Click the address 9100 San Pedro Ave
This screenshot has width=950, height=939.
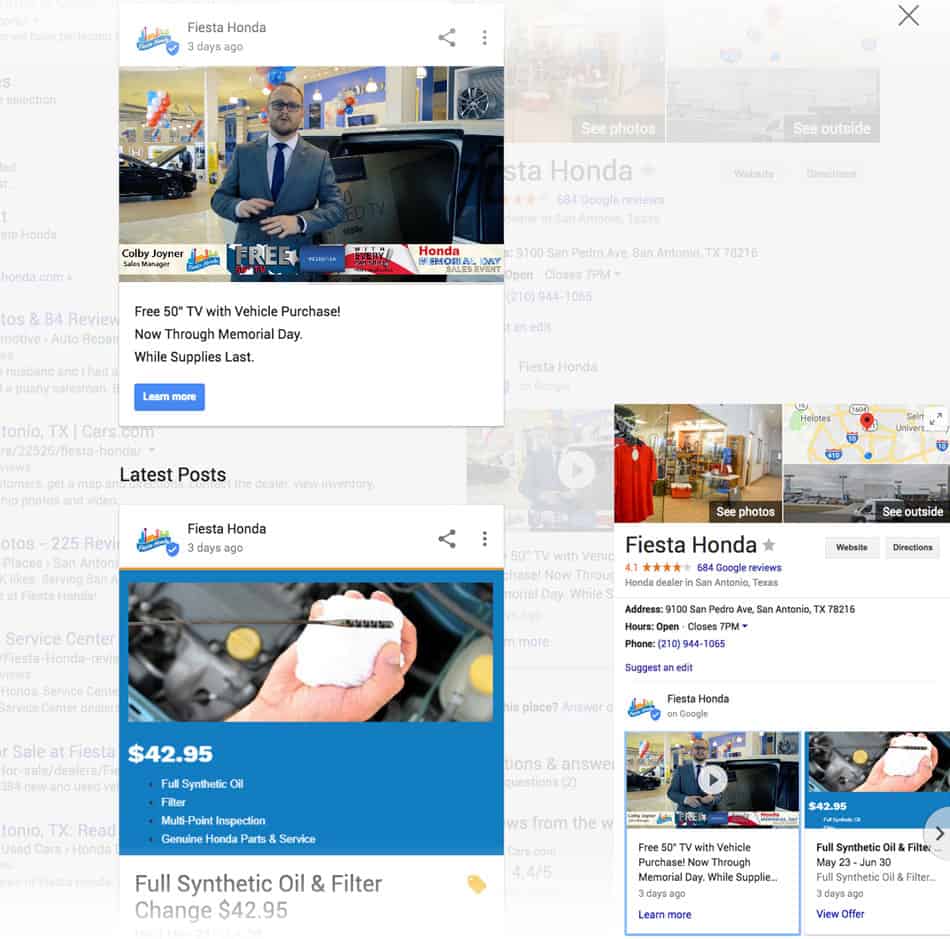click(x=760, y=609)
